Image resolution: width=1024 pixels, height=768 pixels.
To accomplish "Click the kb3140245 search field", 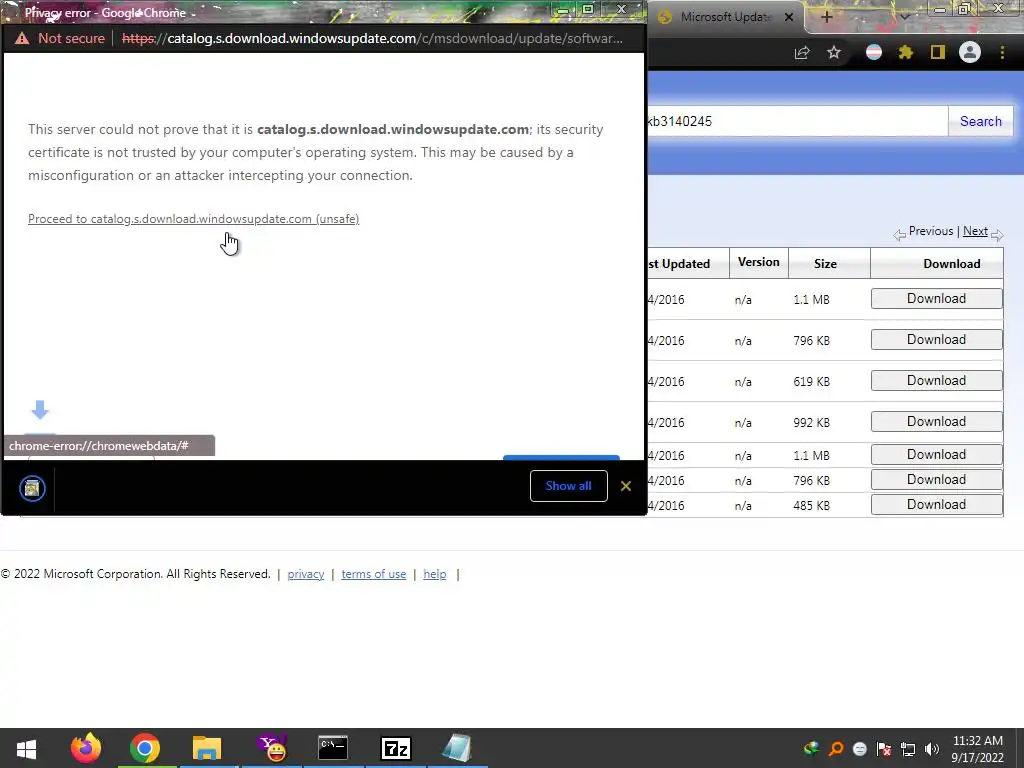I will pos(797,121).
